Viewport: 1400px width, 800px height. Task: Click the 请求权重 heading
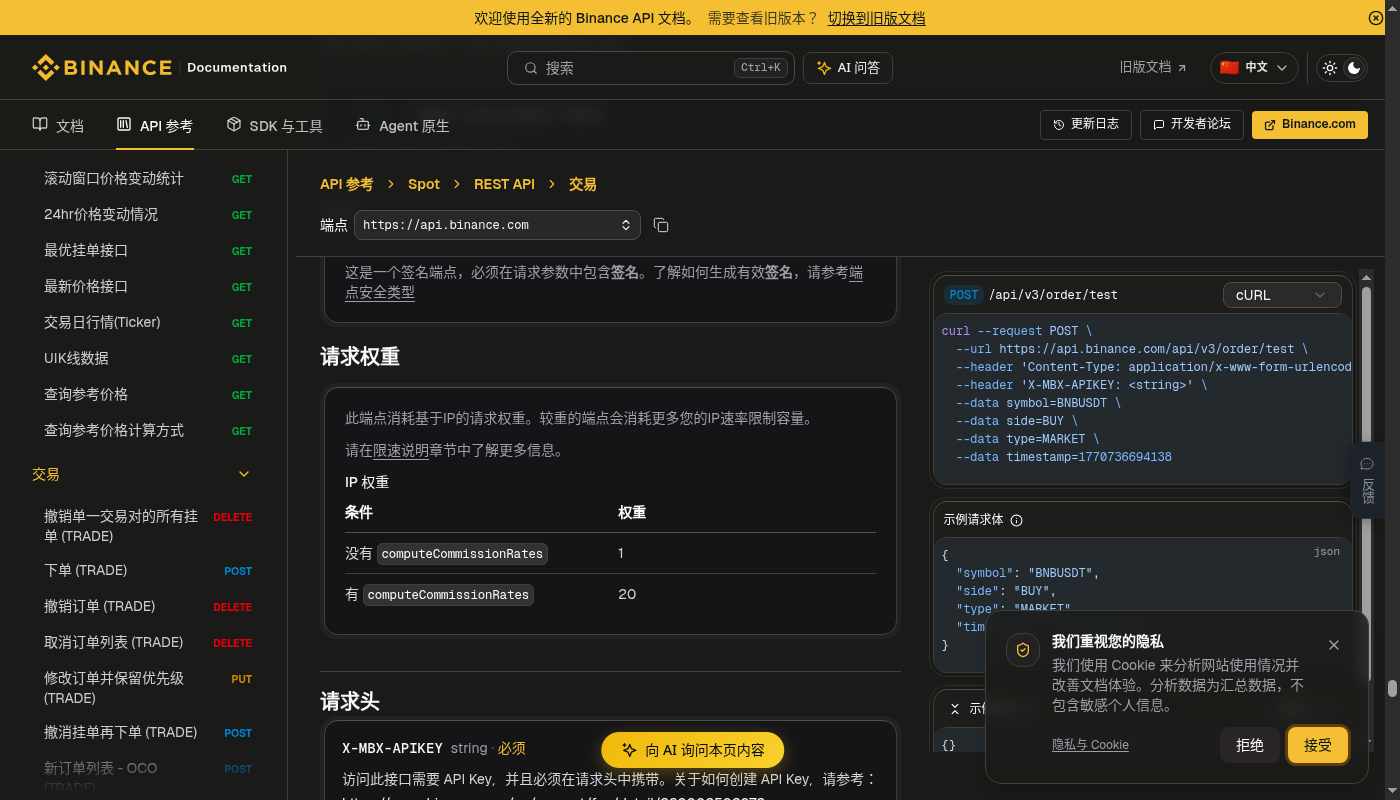point(360,357)
